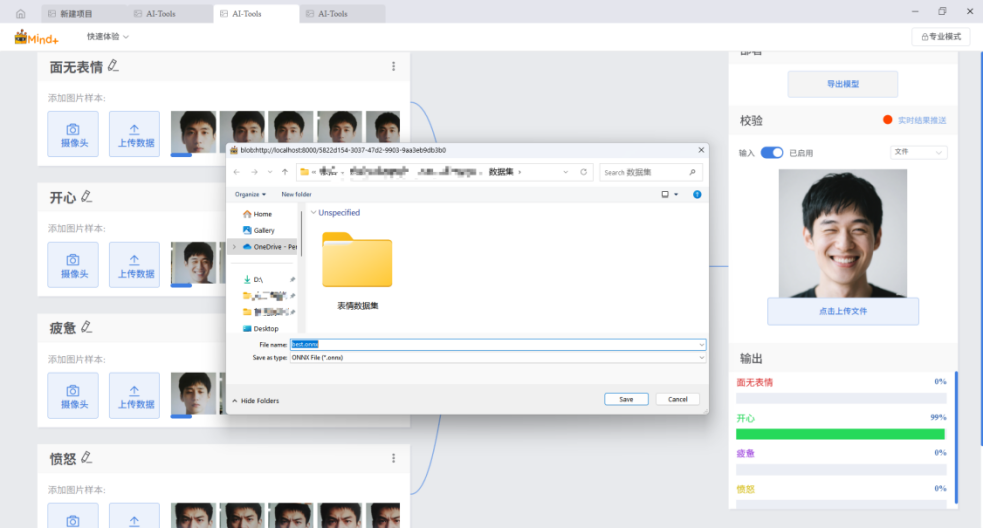Open camera capture for 面无表情 samples
This screenshot has width=983, height=529.
[73, 134]
